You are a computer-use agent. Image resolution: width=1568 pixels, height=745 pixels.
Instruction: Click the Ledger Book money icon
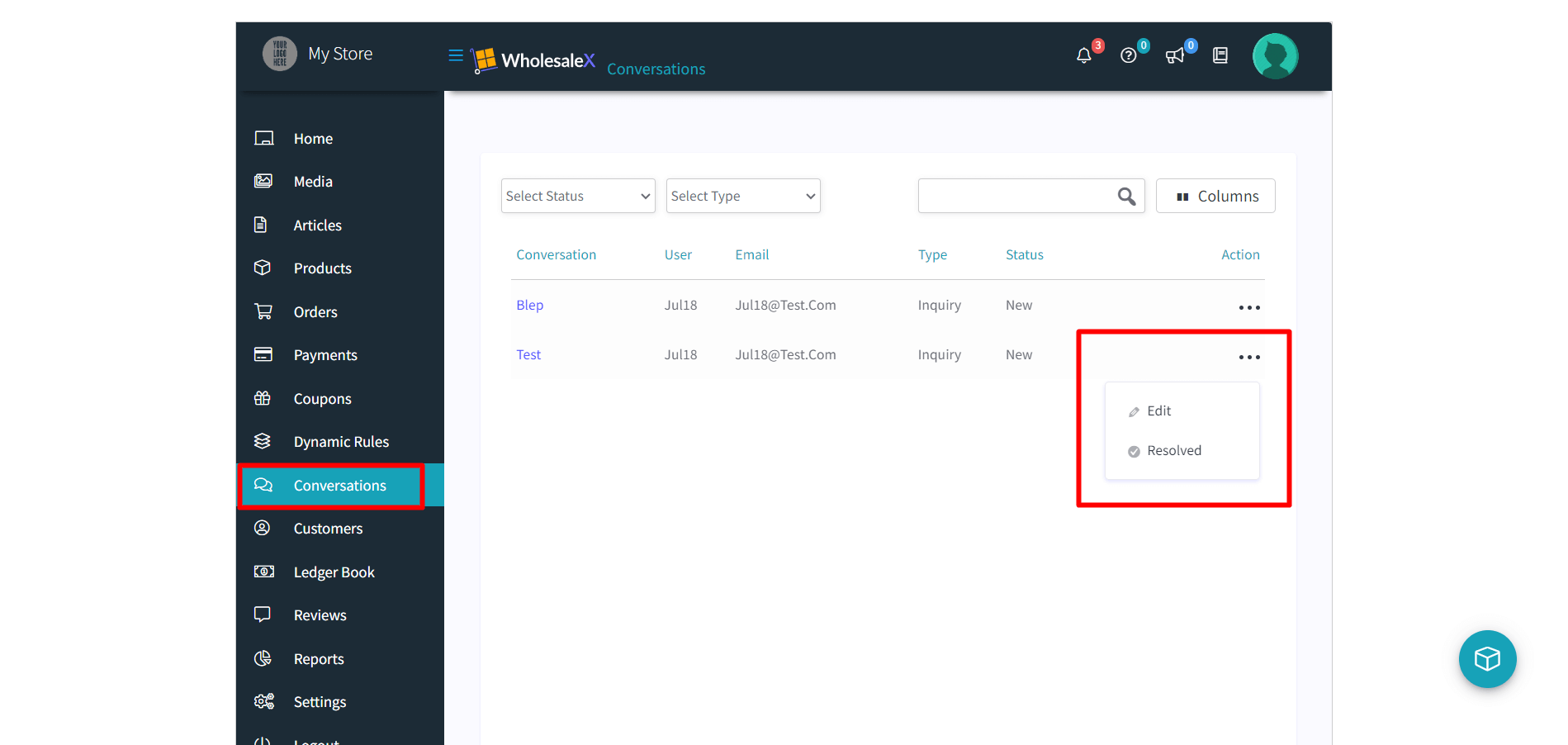click(264, 572)
